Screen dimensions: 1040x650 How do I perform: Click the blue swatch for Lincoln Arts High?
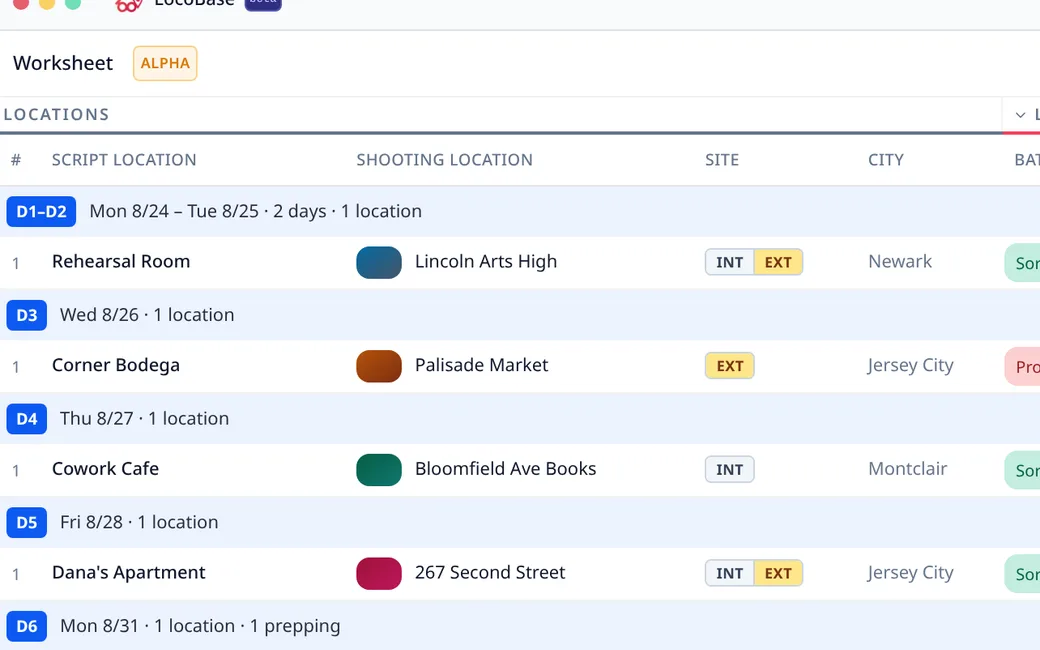[x=379, y=262]
